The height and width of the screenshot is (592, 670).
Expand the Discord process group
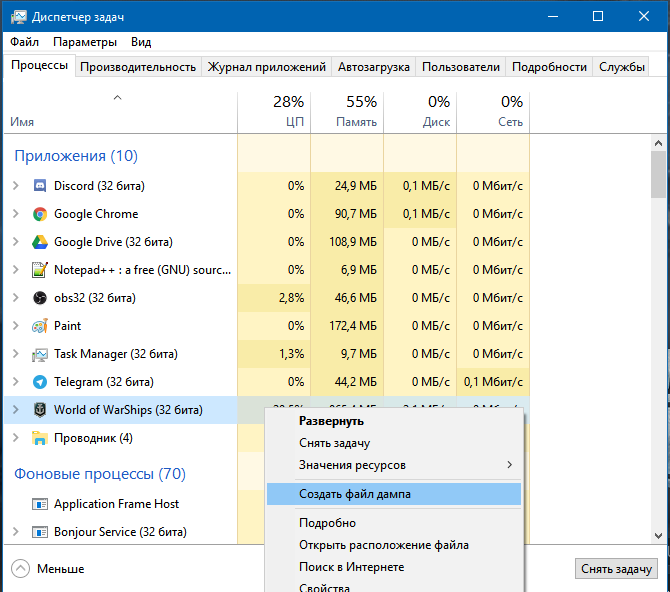[16, 186]
